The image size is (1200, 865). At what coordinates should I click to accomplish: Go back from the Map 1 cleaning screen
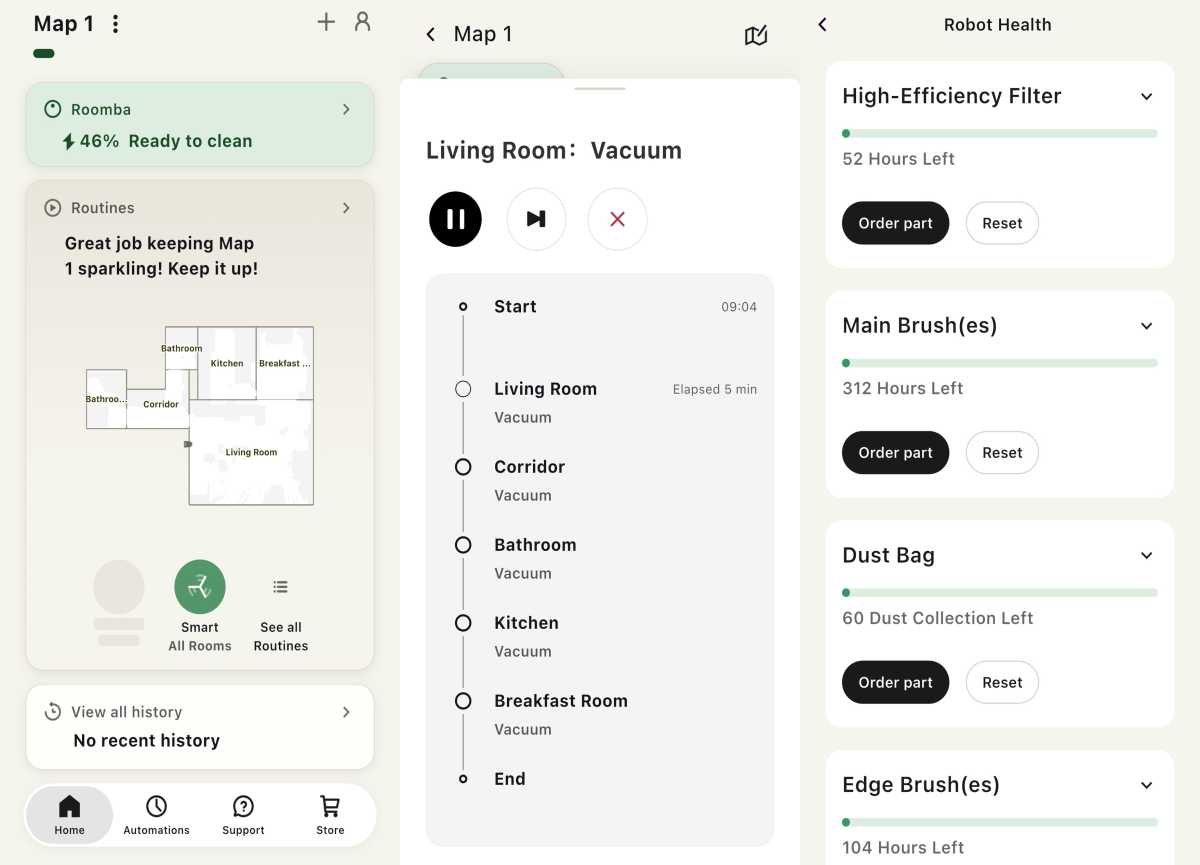click(x=431, y=35)
